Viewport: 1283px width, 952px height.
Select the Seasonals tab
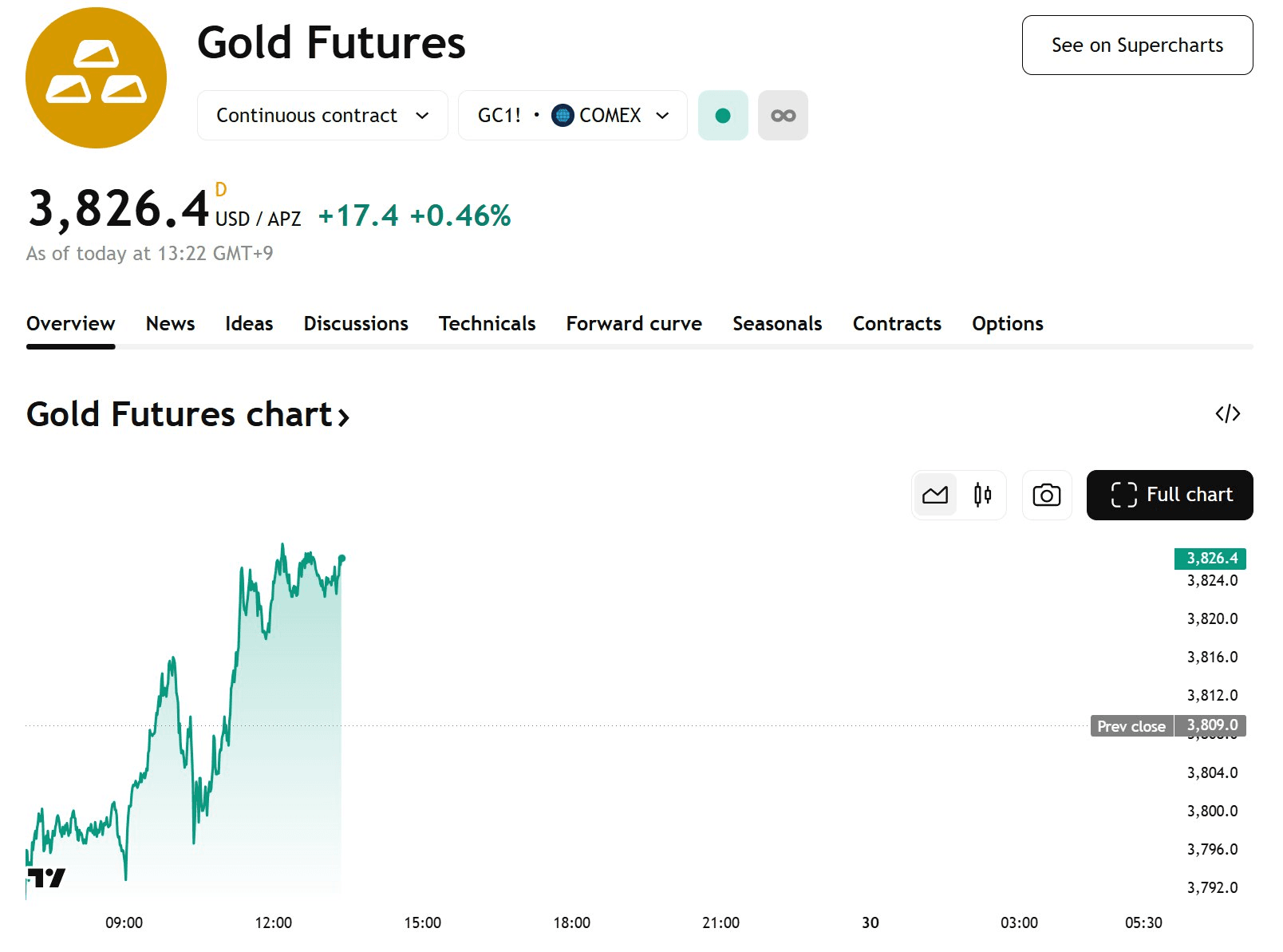[x=776, y=323]
